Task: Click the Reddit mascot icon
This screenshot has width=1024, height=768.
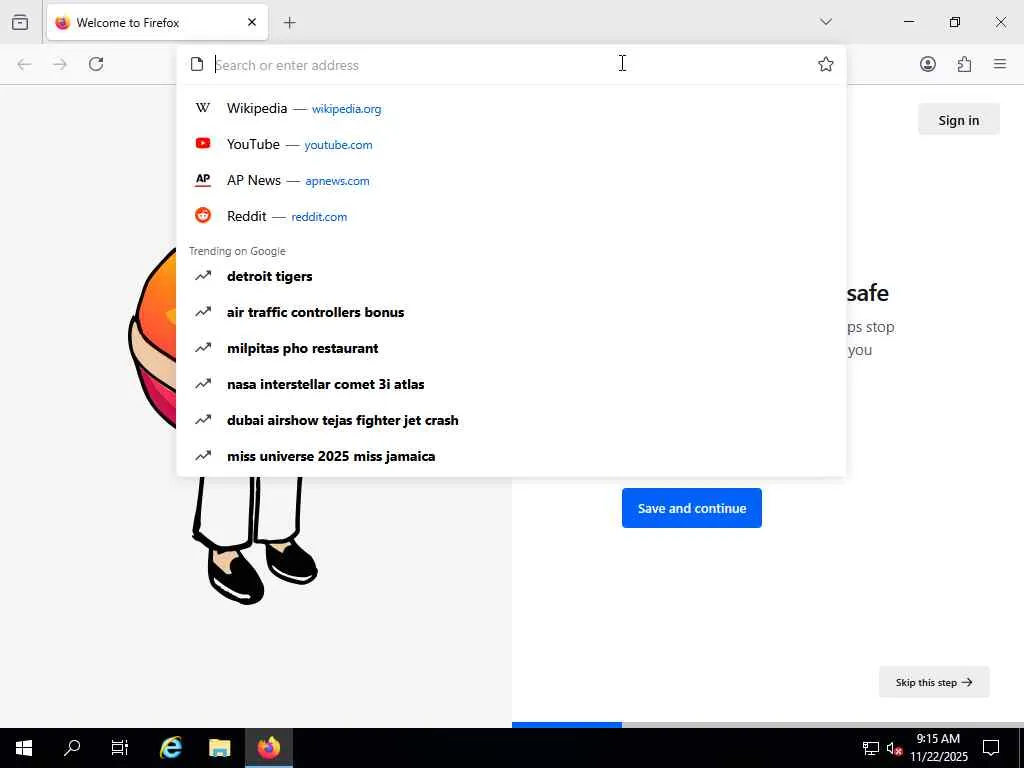Action: [x=203, y=216]
